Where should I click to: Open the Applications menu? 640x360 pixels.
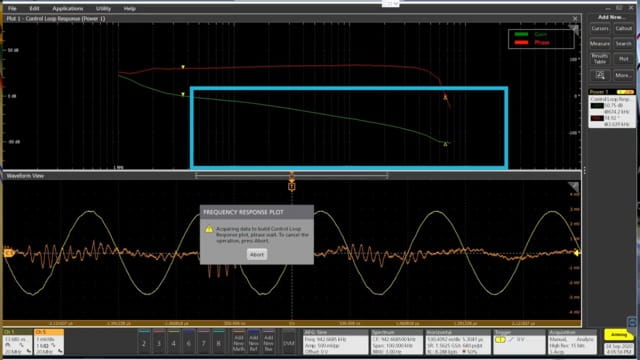67,8
